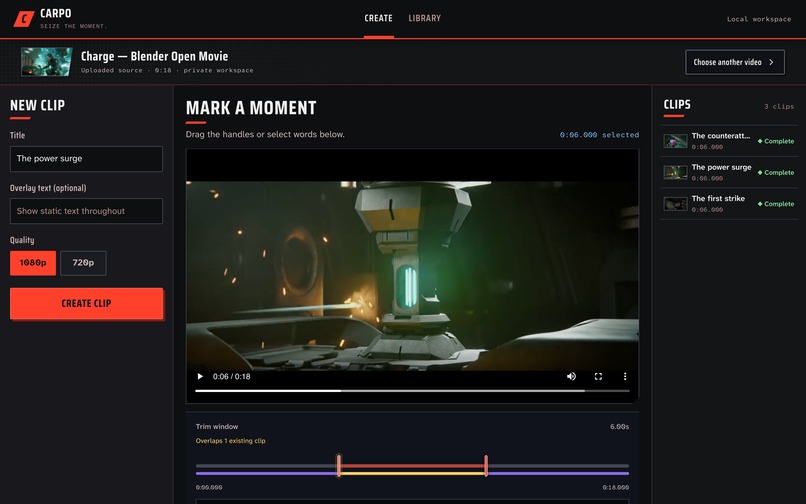Click the Complete status of The counteratt…
This screenshot has height=504, width=806.
point(776,141)
